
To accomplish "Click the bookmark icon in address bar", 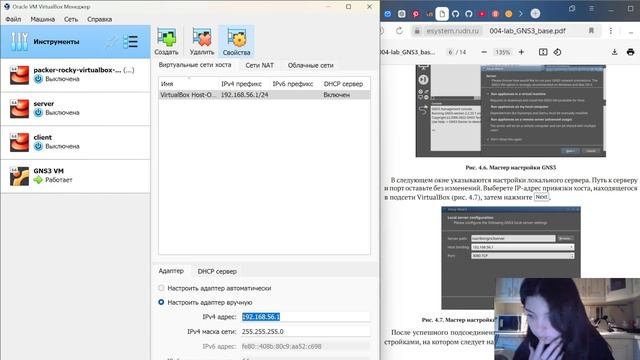I will (x=591, y=31).
